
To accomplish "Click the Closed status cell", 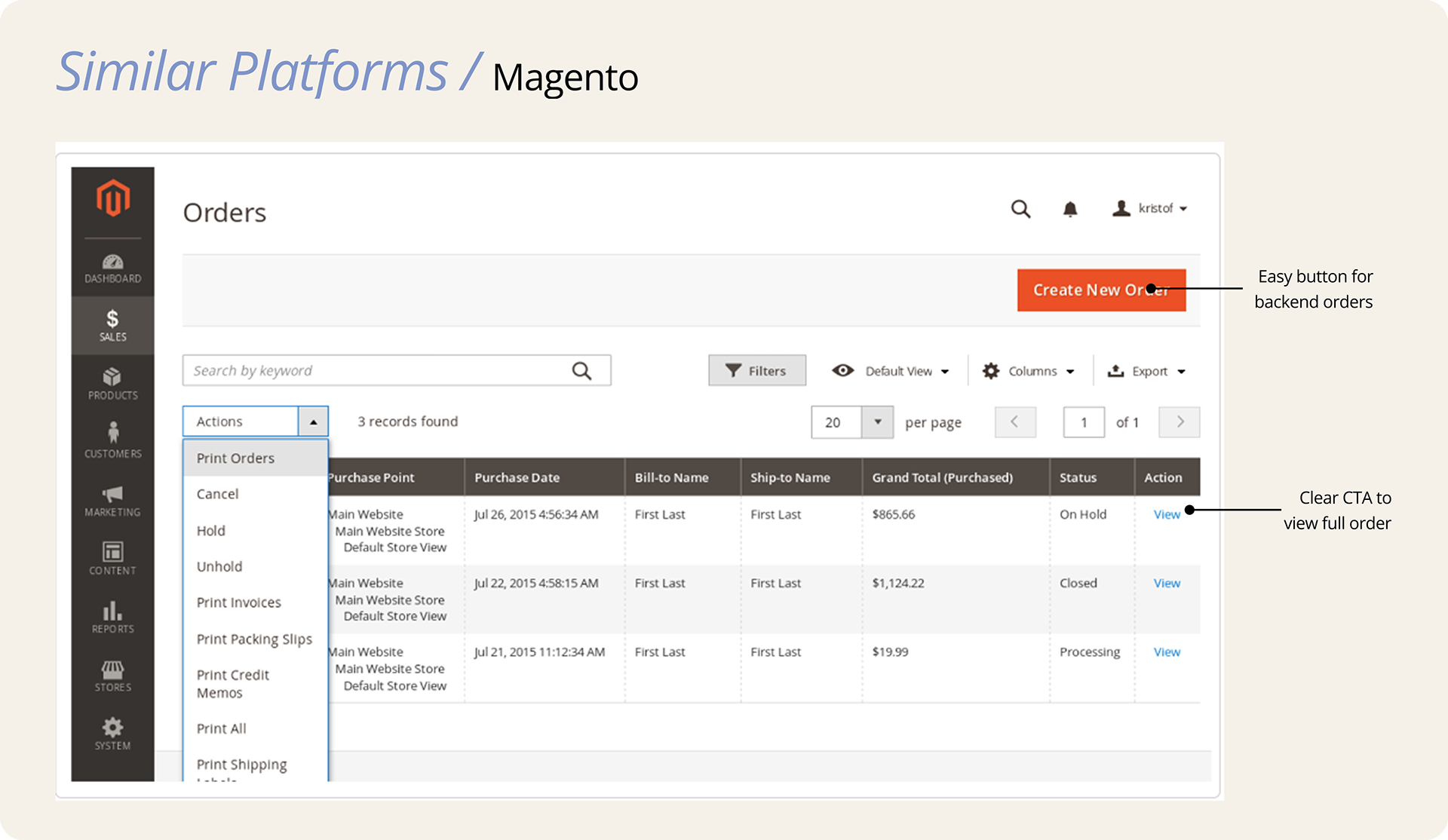I will click(x=1078, y=583).
